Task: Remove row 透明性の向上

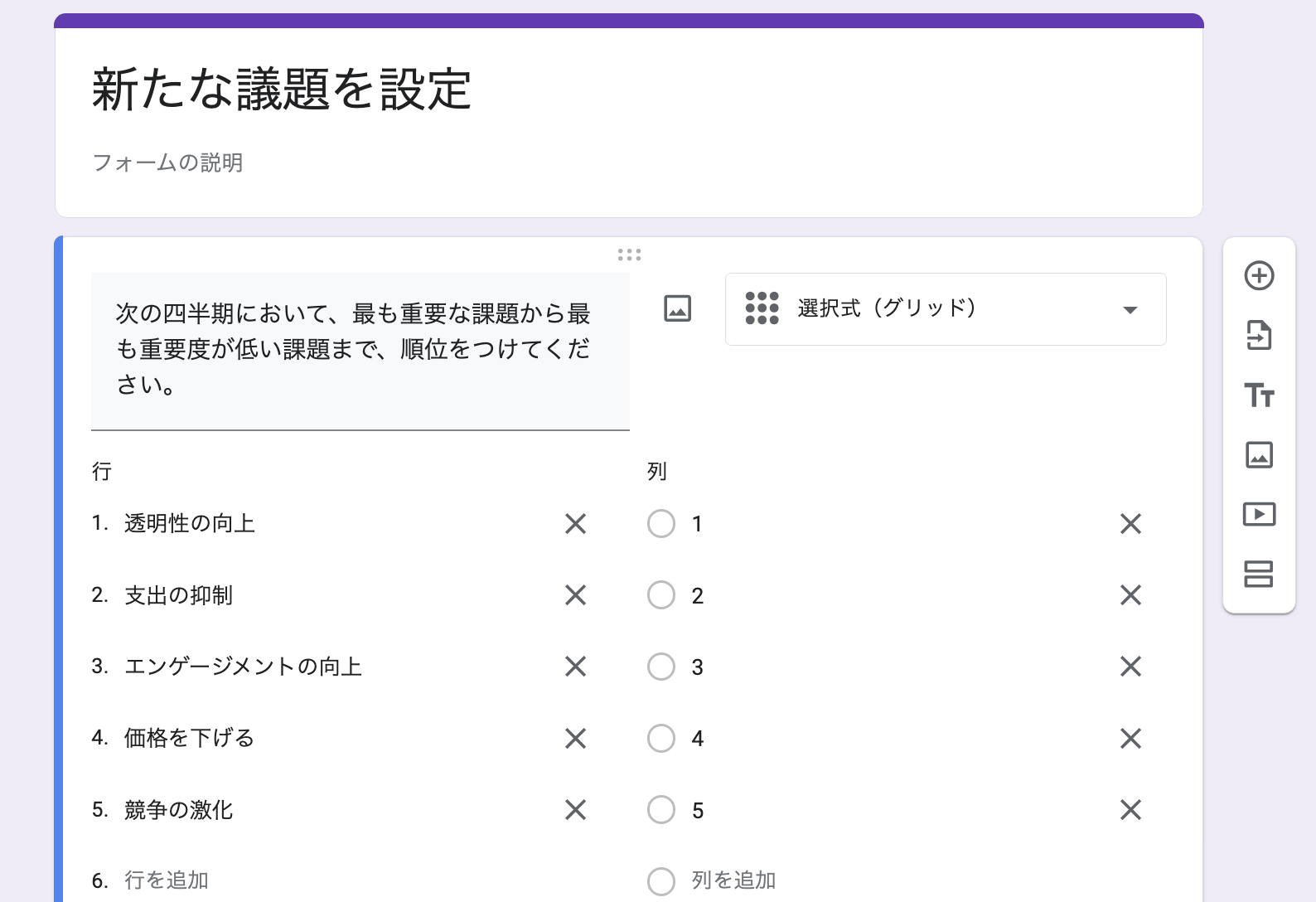Action: click(575, 524)
